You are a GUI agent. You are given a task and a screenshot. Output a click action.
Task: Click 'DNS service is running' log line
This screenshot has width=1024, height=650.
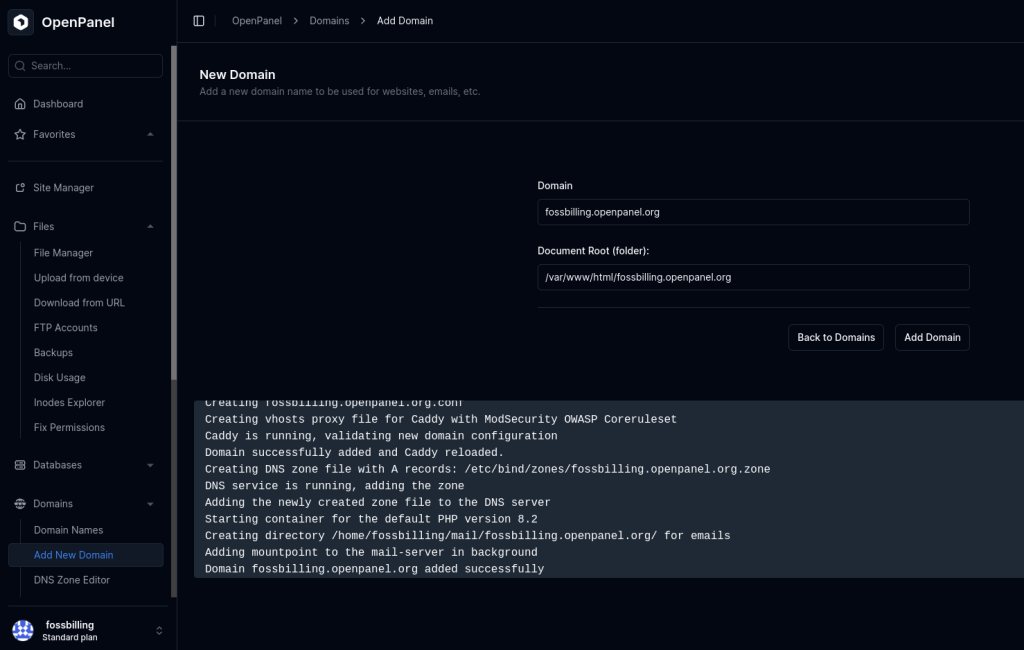tap(334, 486)
